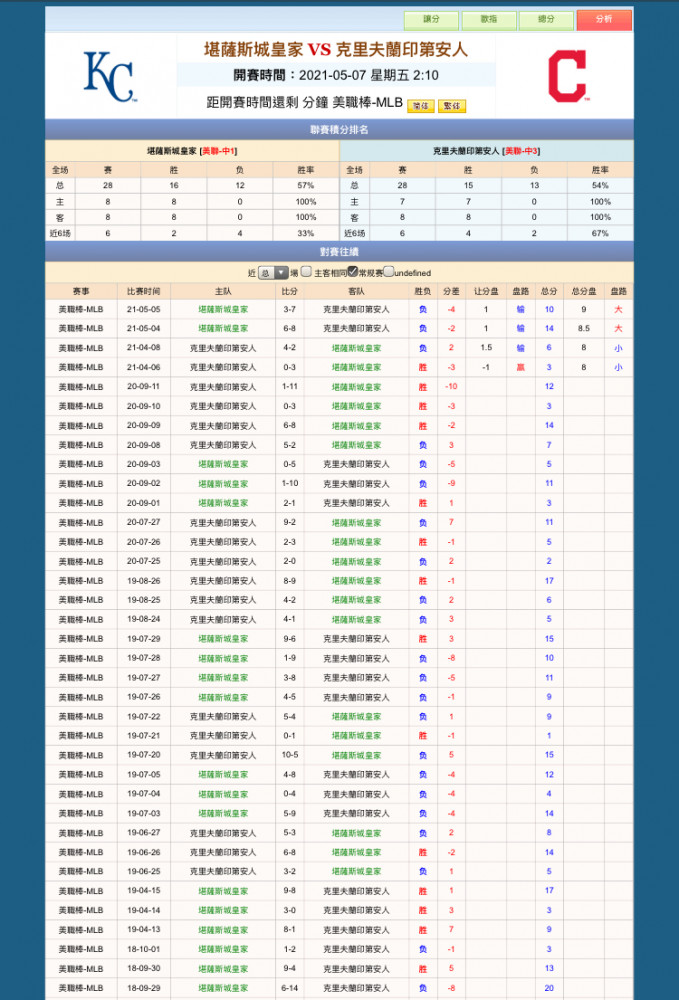679x1000 pixels.
Task: Click the 客队 column header
Action: (356, 291)
